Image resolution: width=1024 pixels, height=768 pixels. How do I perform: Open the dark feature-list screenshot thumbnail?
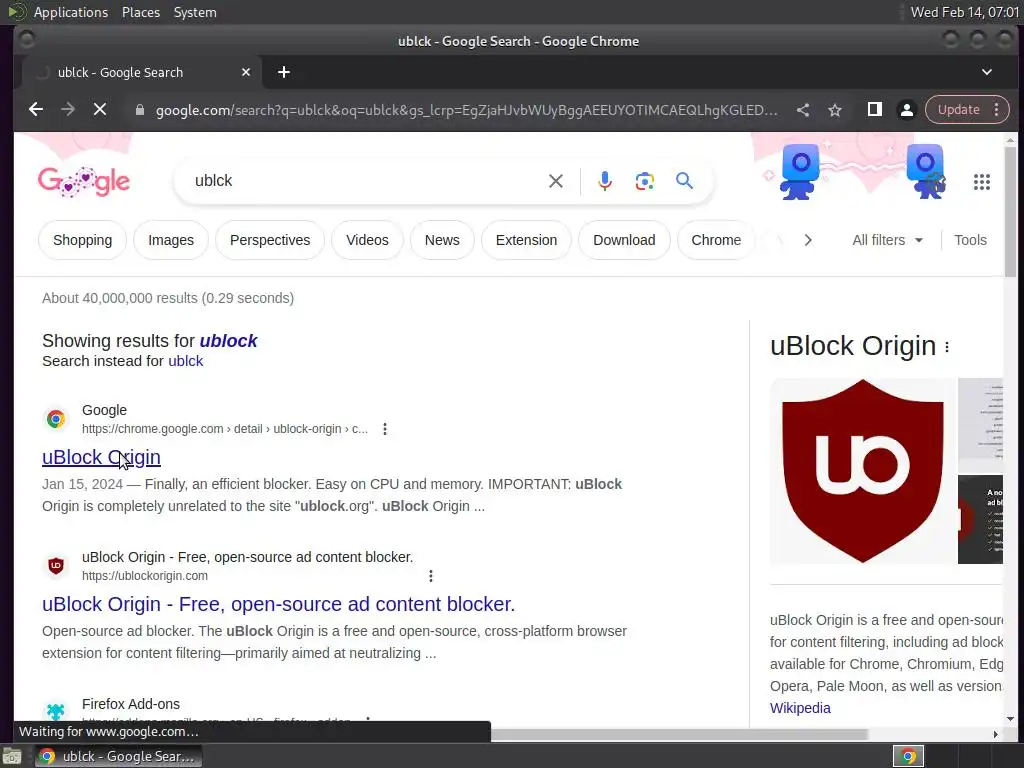tap(980, 519)
